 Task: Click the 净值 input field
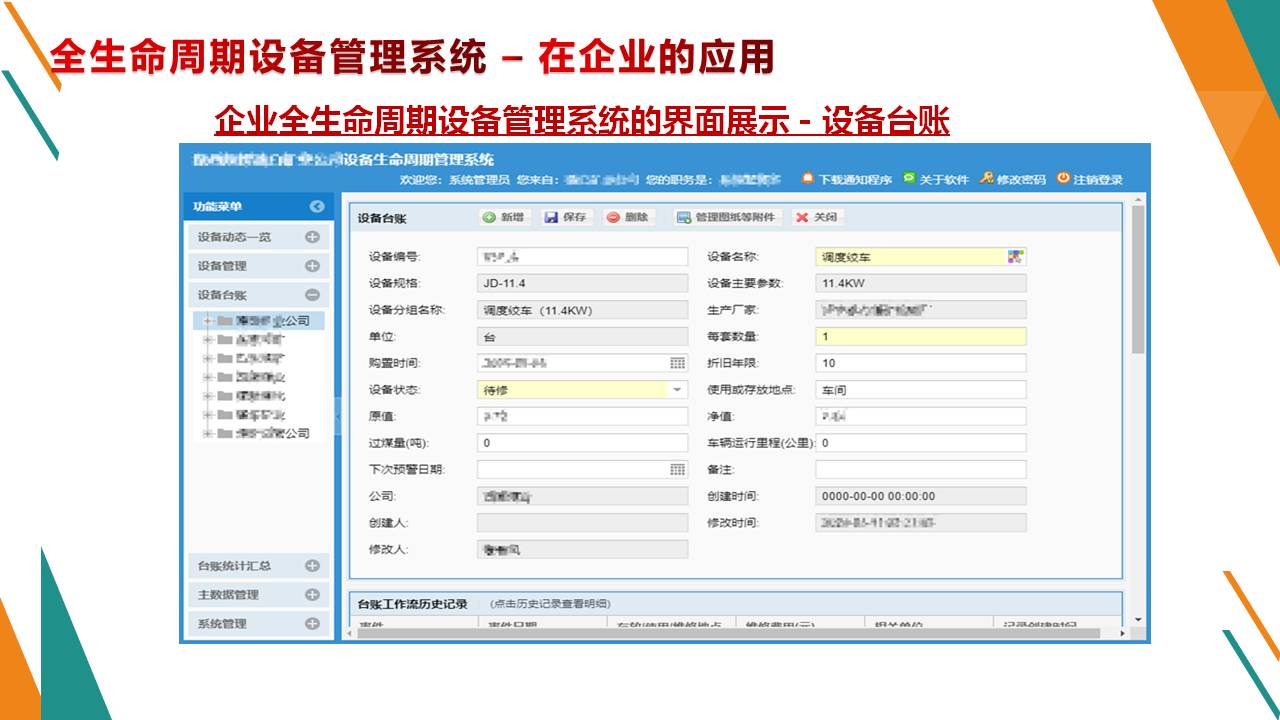point(921,416)
